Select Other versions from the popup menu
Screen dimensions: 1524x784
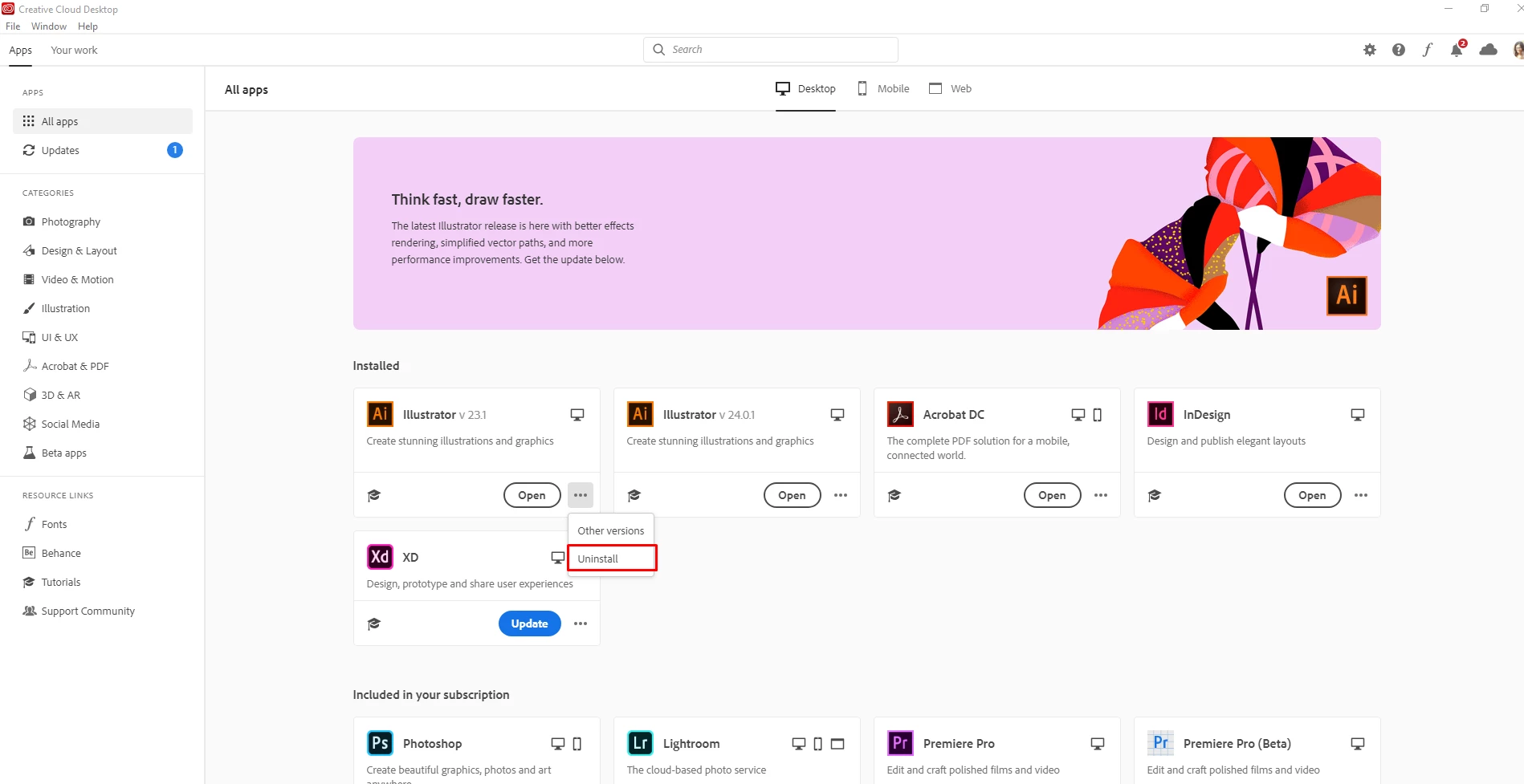point(611,530)
